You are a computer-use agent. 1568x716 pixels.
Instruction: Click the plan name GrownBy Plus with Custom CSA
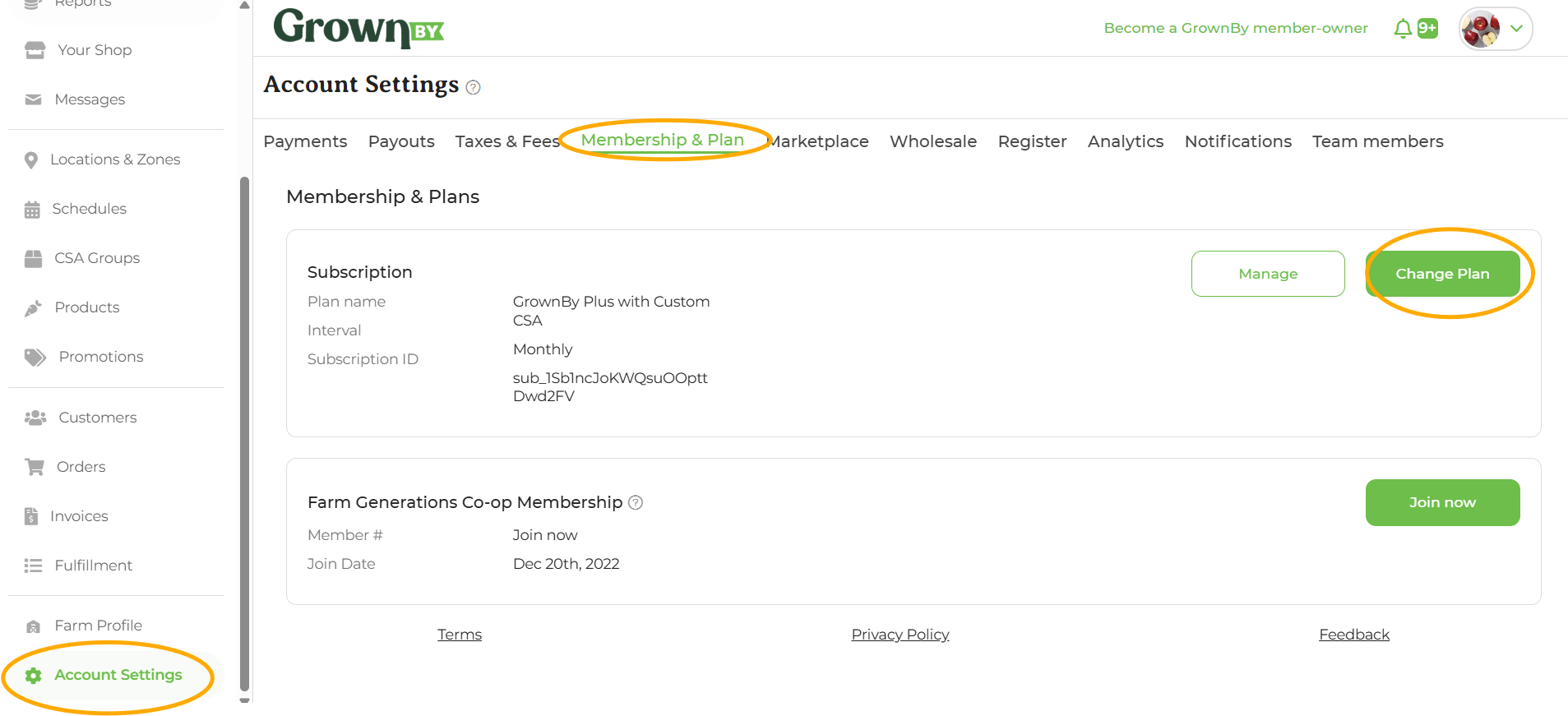point(612,311)
